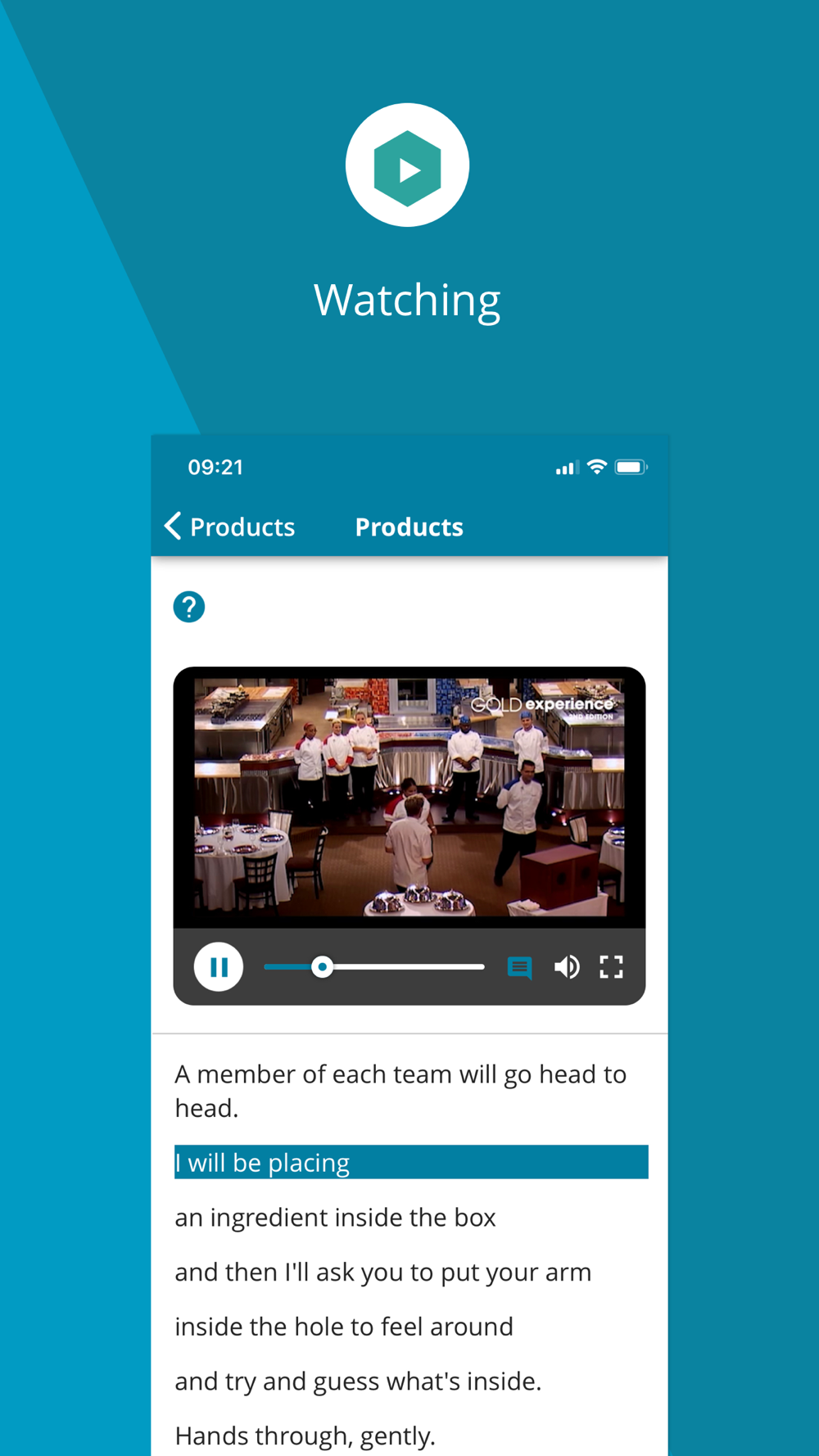Tap line "and then I'll ask you to put your arm"
The height and width of the screenshot is (1456, 819).
tap(382, 1272)
